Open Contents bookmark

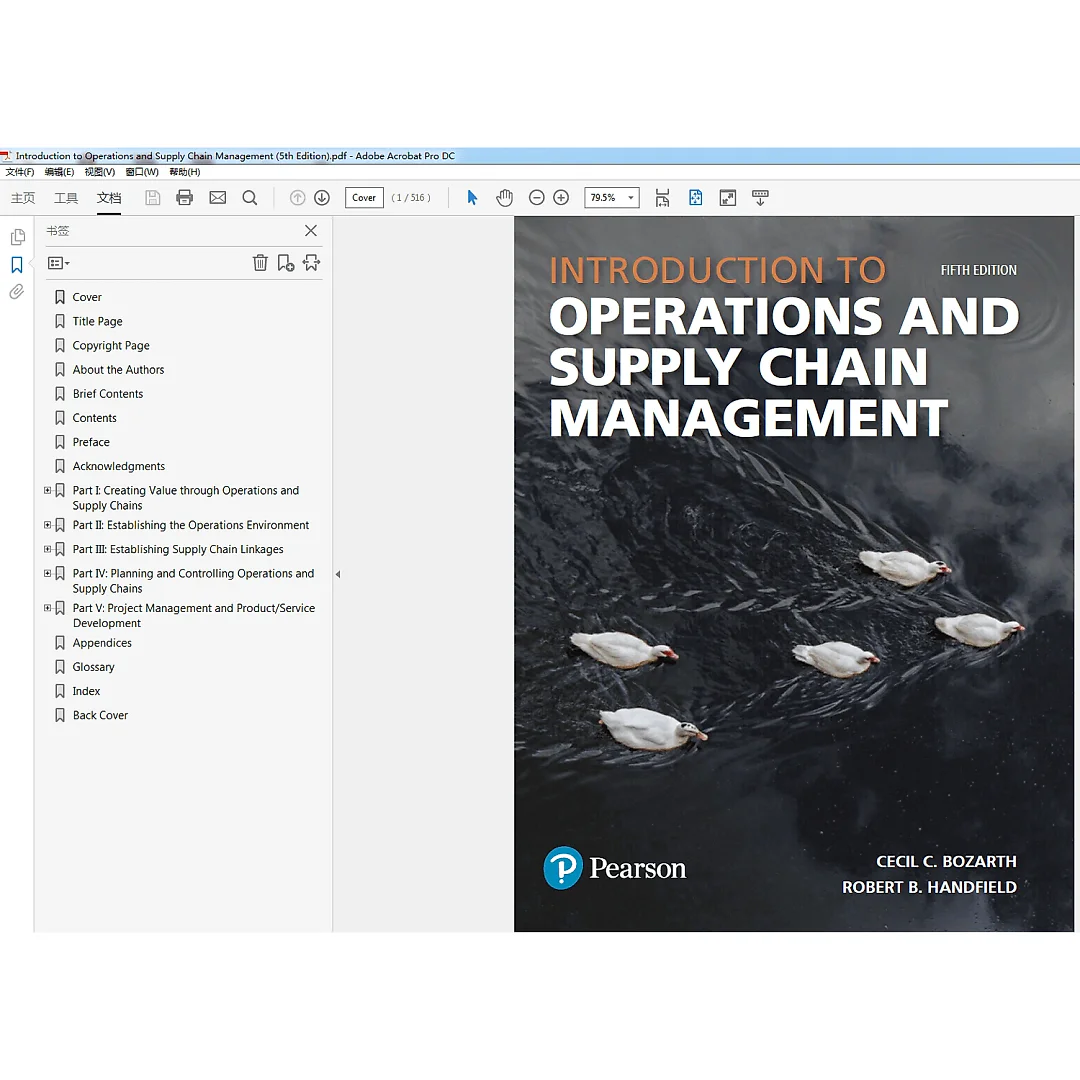[94, 418]
